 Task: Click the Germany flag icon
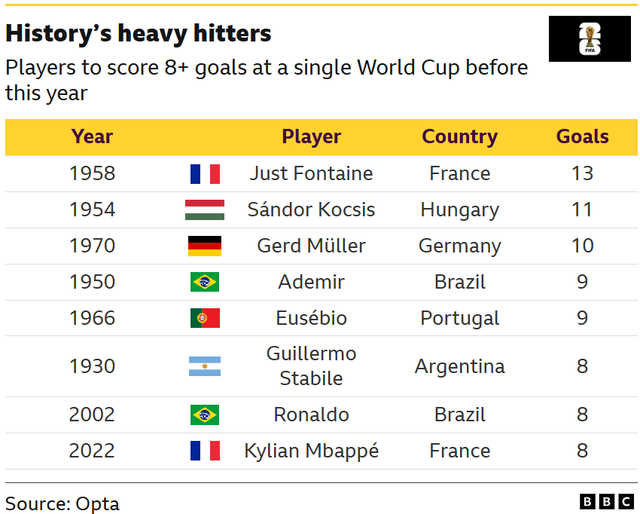coord(204,246)
